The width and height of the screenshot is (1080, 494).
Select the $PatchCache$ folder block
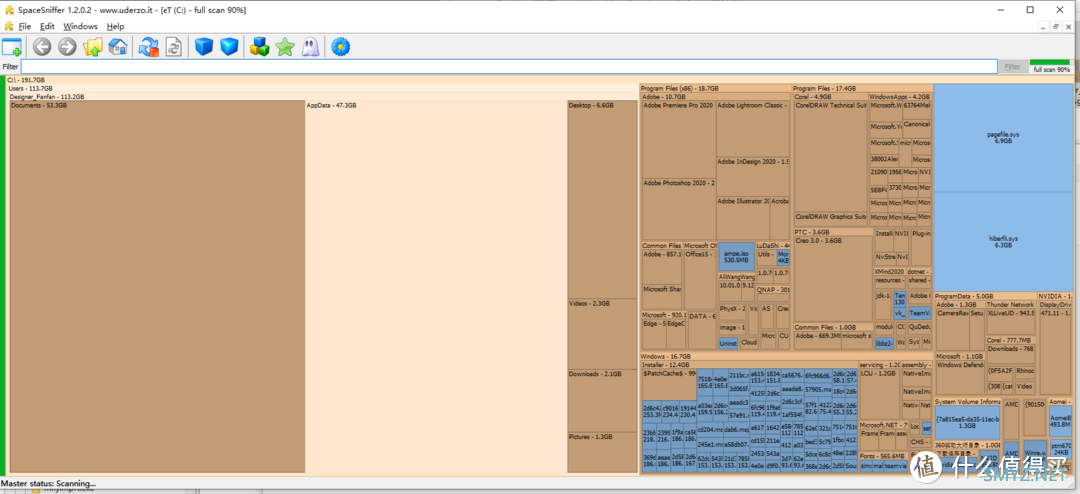point(669,384)
